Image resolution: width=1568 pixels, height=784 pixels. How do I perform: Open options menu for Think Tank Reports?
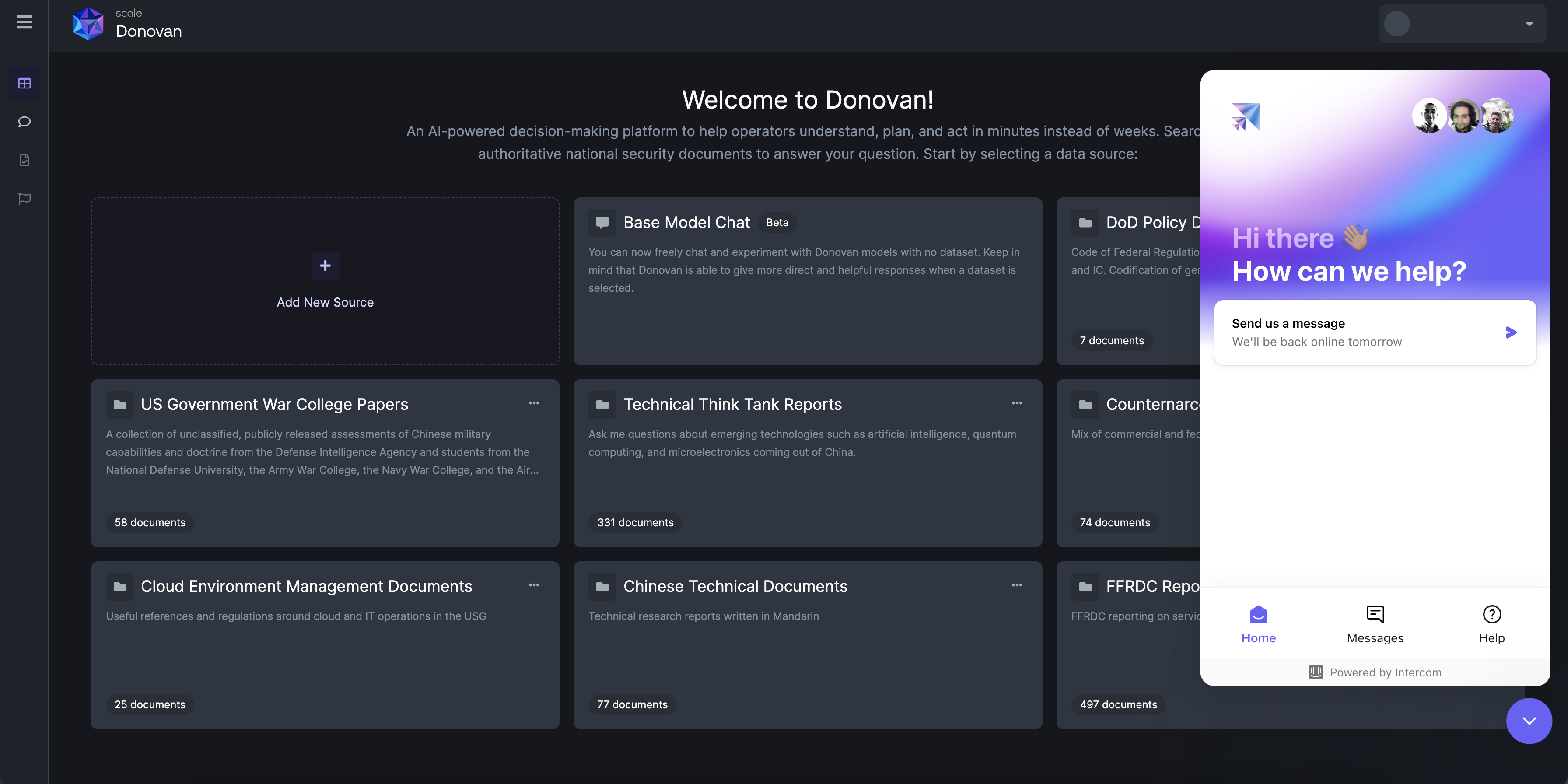(x=1016, y=403)
